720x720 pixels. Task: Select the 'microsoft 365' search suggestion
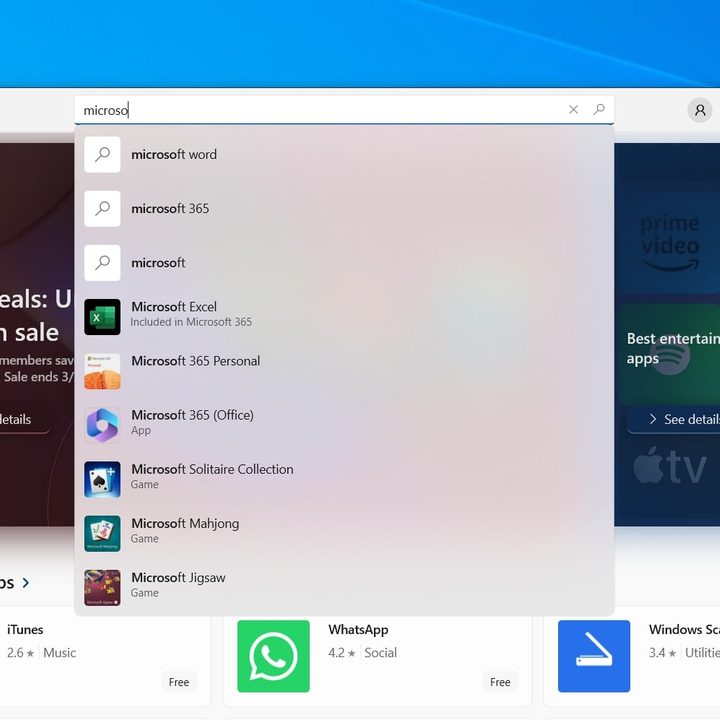click(x=344, y=208)
